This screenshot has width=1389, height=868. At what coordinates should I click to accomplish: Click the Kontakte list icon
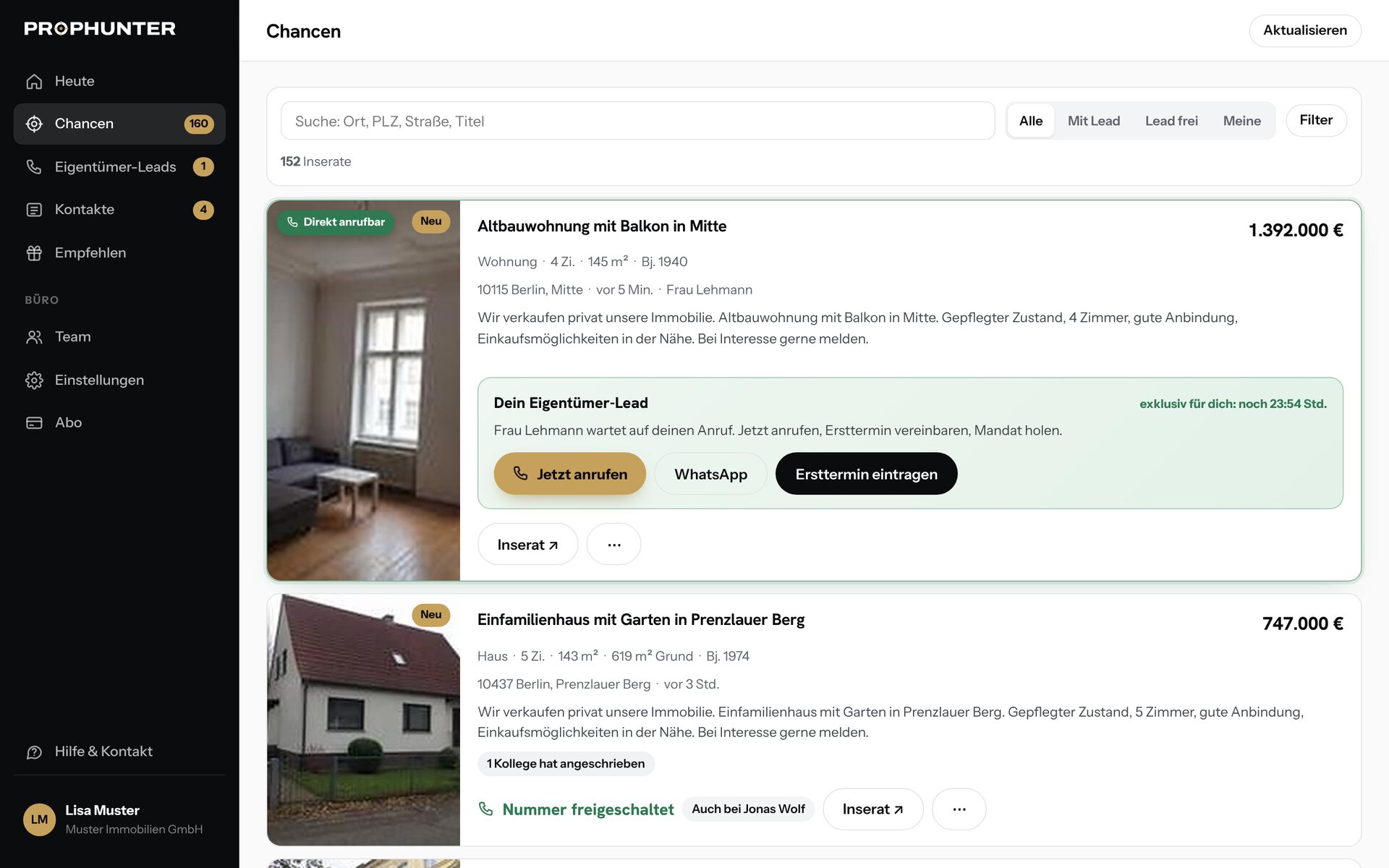click(34, 210)
